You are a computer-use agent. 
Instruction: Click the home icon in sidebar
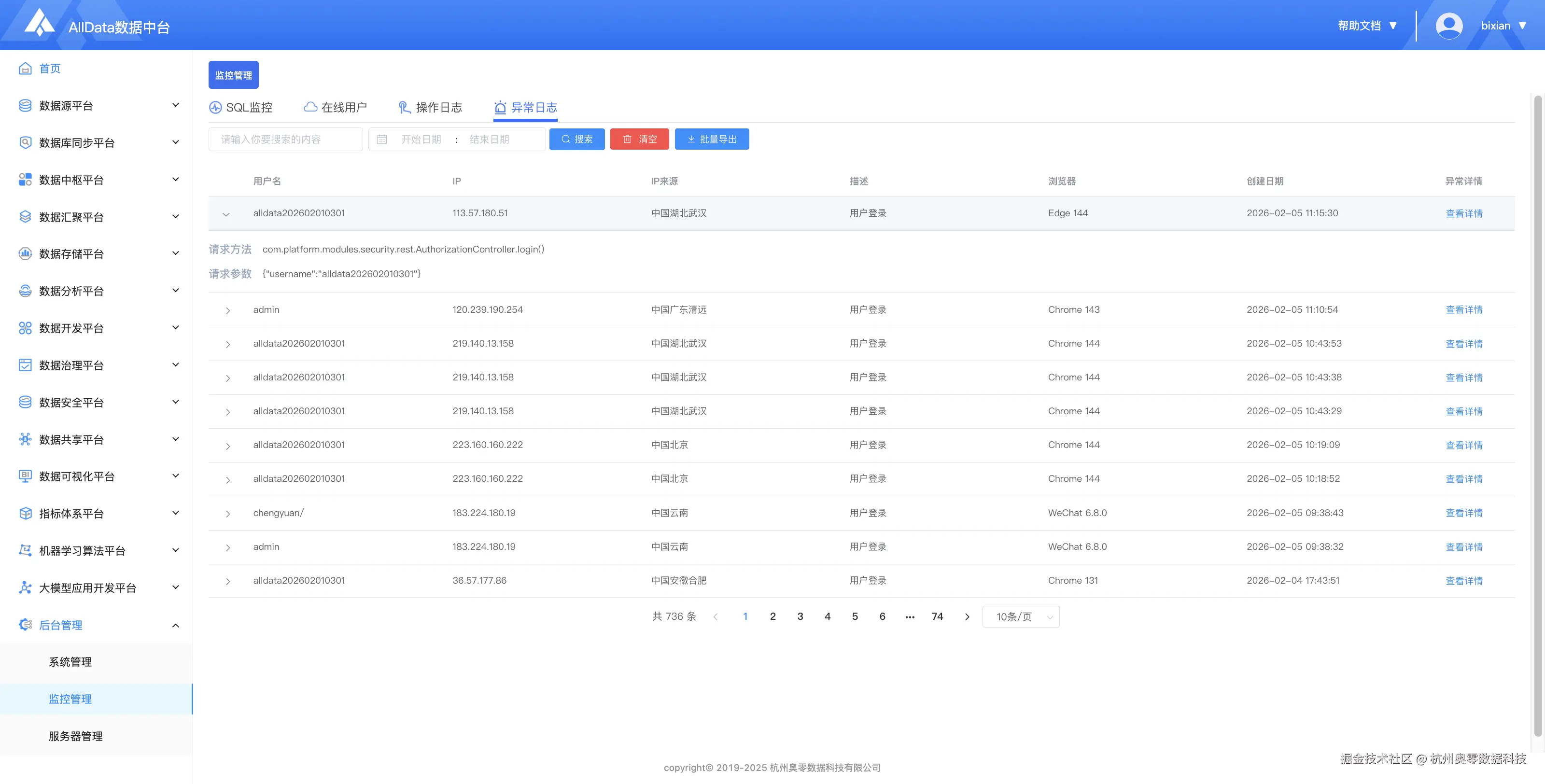click(25, 69)
